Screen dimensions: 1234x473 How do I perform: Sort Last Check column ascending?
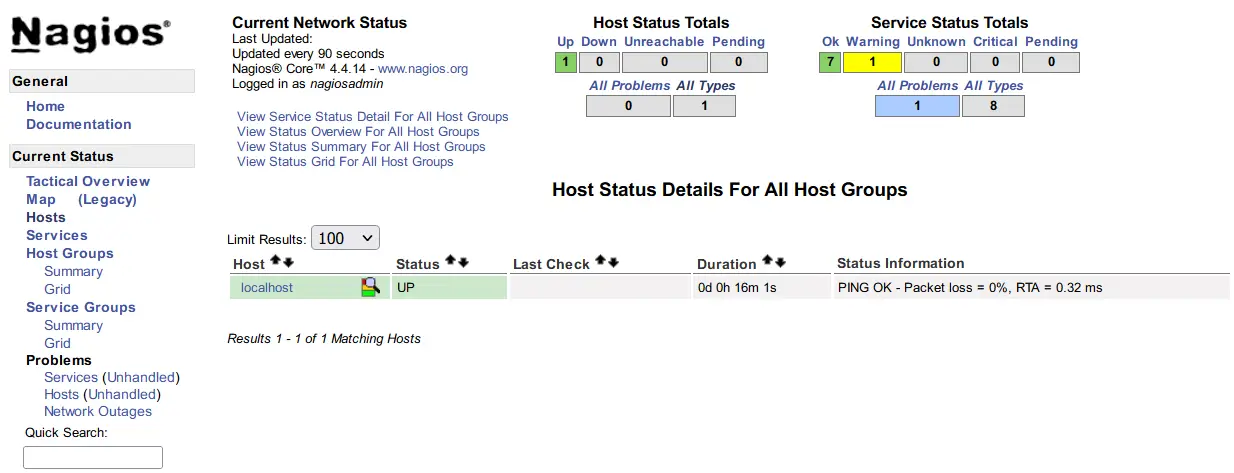601,262
